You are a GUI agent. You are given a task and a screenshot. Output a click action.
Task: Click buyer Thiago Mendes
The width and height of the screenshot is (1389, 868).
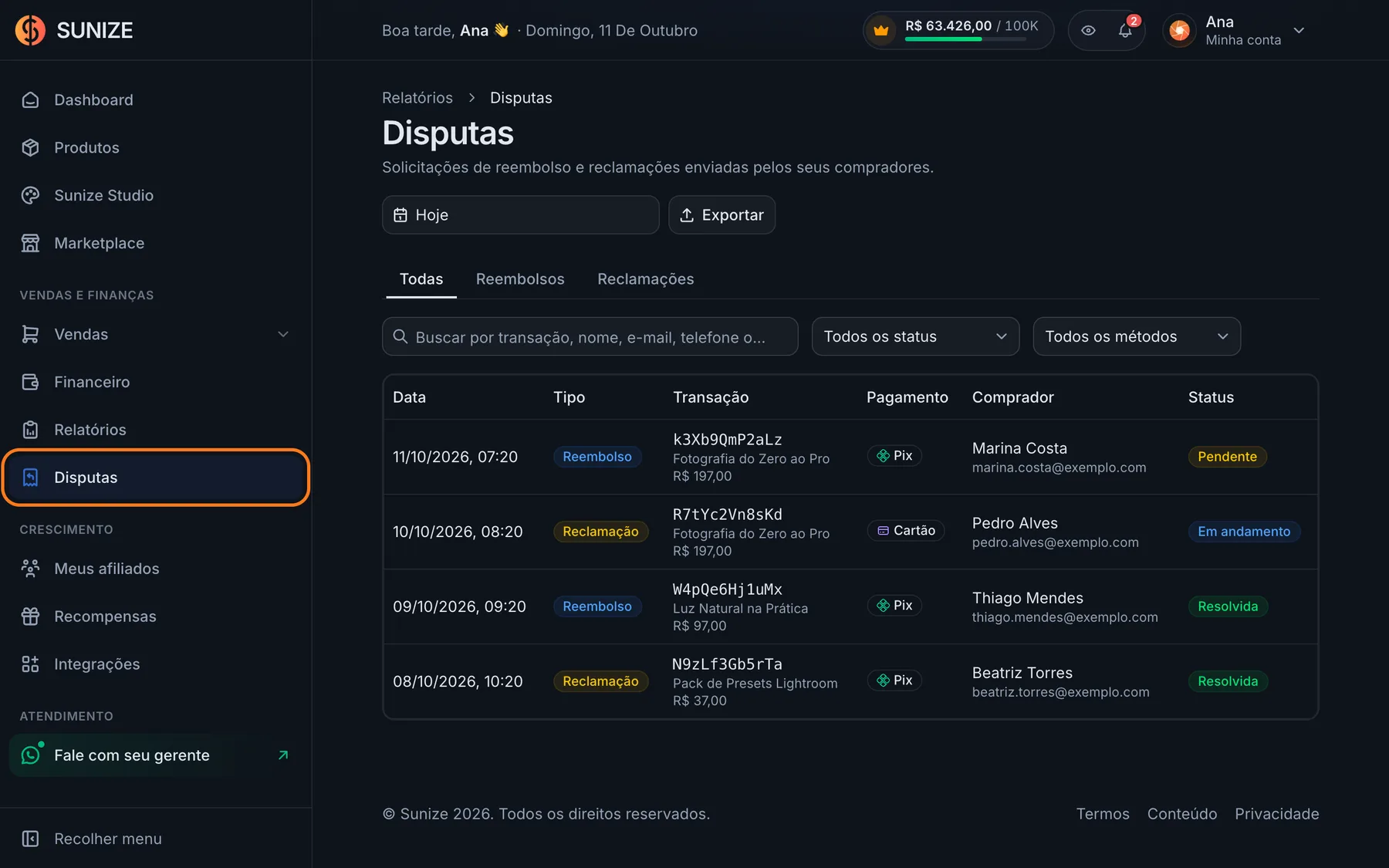point(1027,598)
